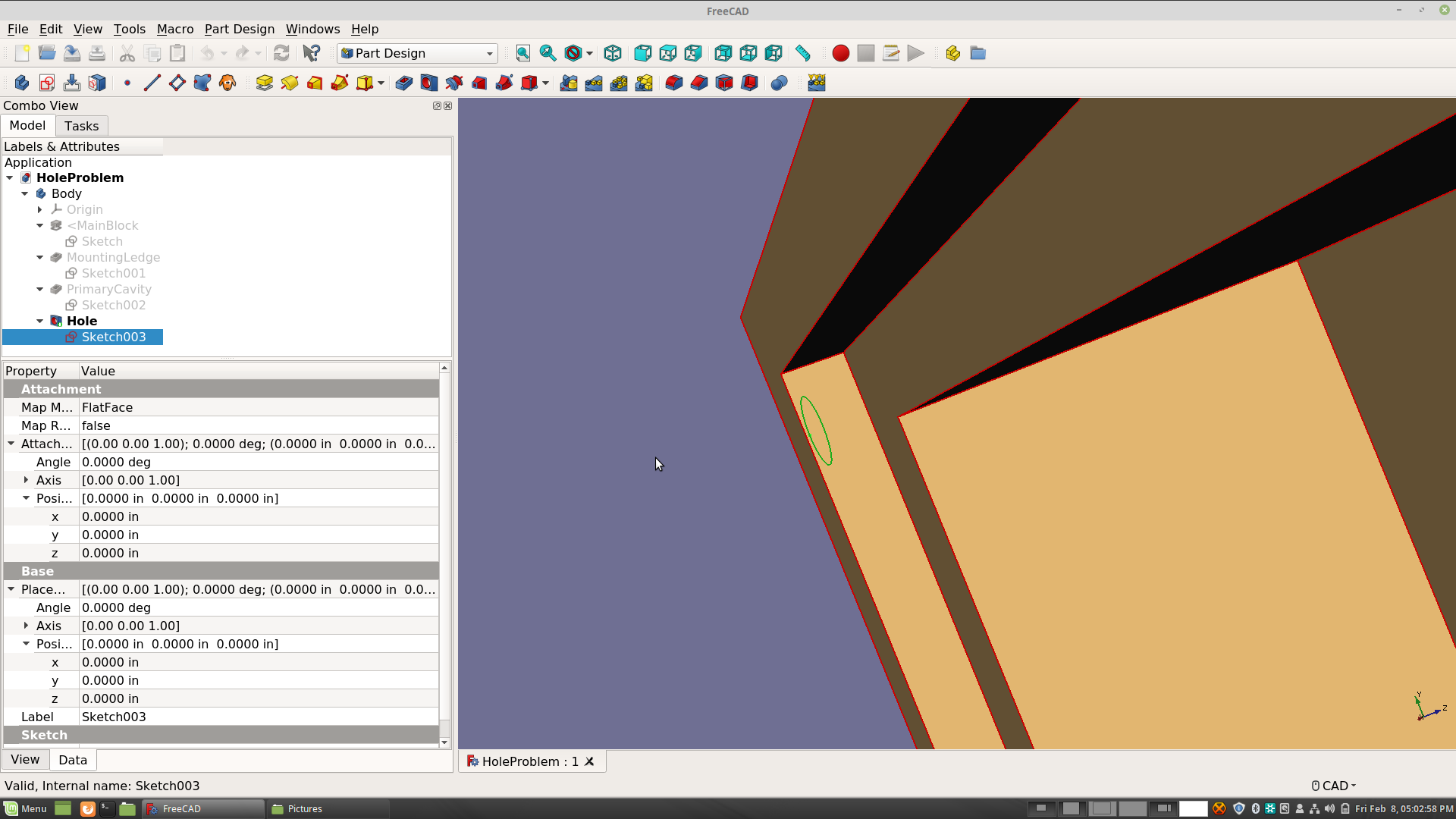This screenshot has height=819, width=1456.
Task: Open the Part Design workbench dropdown
Action: (x=418, y=53)
